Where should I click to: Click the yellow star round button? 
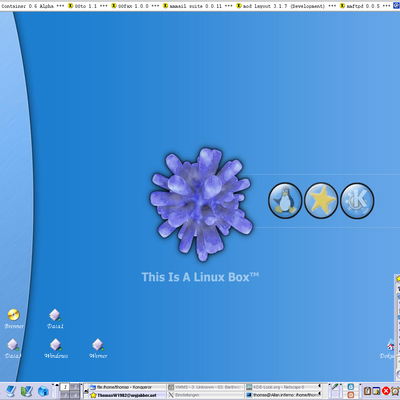tap(321, 200)
